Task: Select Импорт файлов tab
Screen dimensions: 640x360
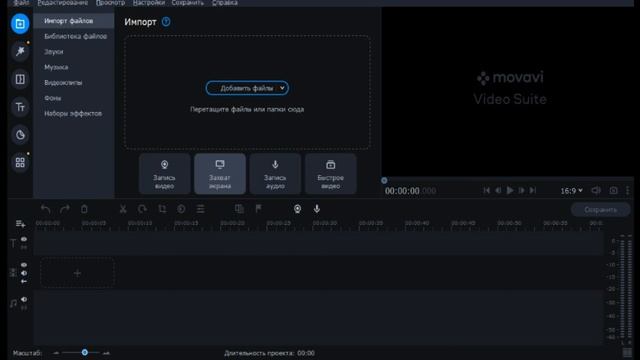Action: (x=74, y=21)
